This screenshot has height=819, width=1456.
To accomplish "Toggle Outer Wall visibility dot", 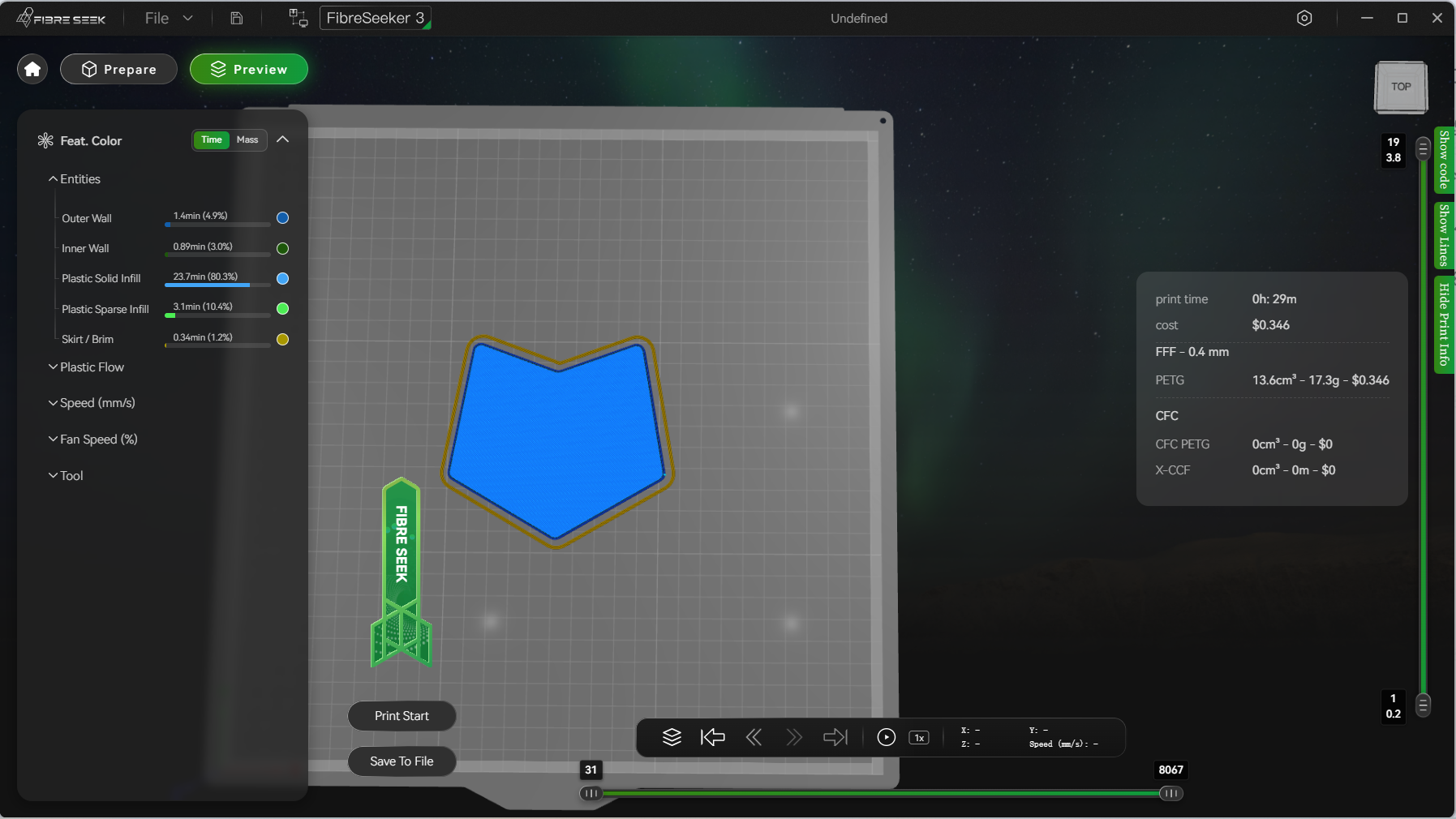I will [x=283, y=217].
